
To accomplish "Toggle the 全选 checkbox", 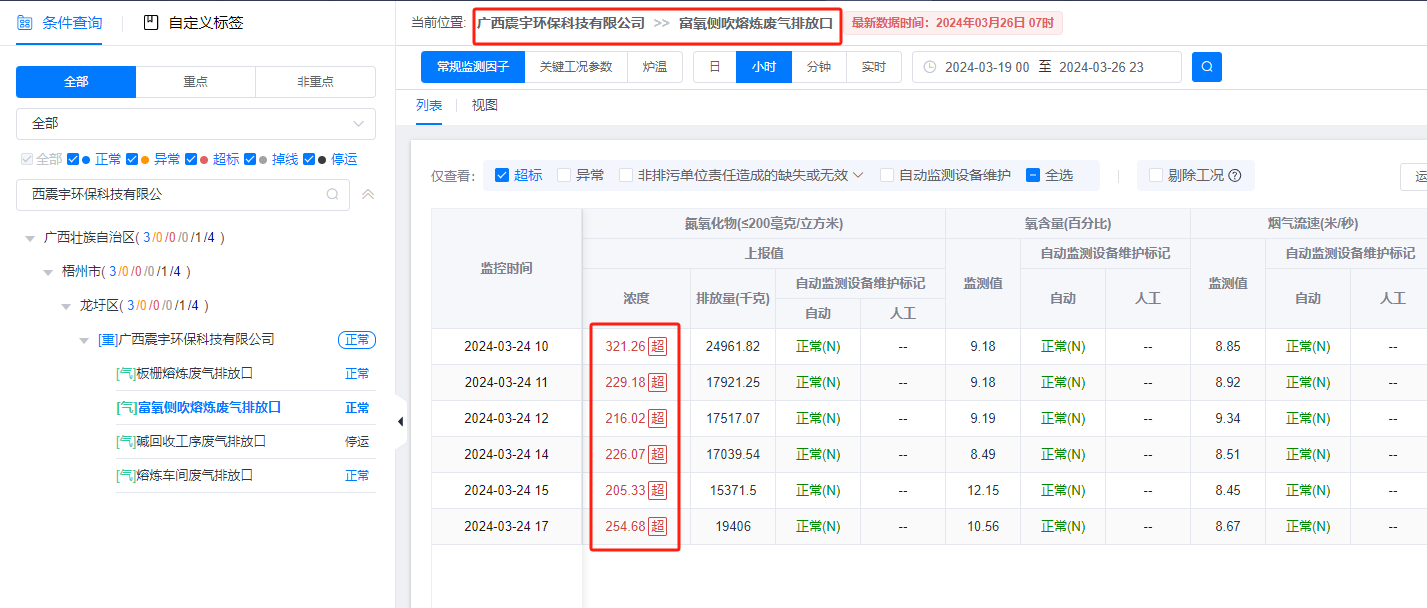I will (1033, 175).
